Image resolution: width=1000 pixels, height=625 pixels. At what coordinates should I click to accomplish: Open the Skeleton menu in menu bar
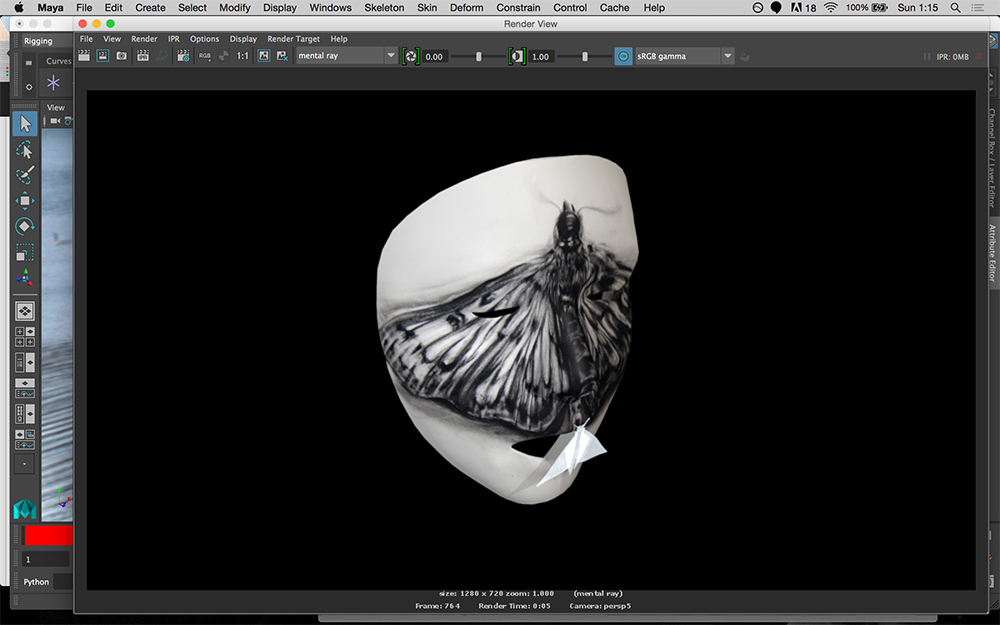(x=384, y=8)
